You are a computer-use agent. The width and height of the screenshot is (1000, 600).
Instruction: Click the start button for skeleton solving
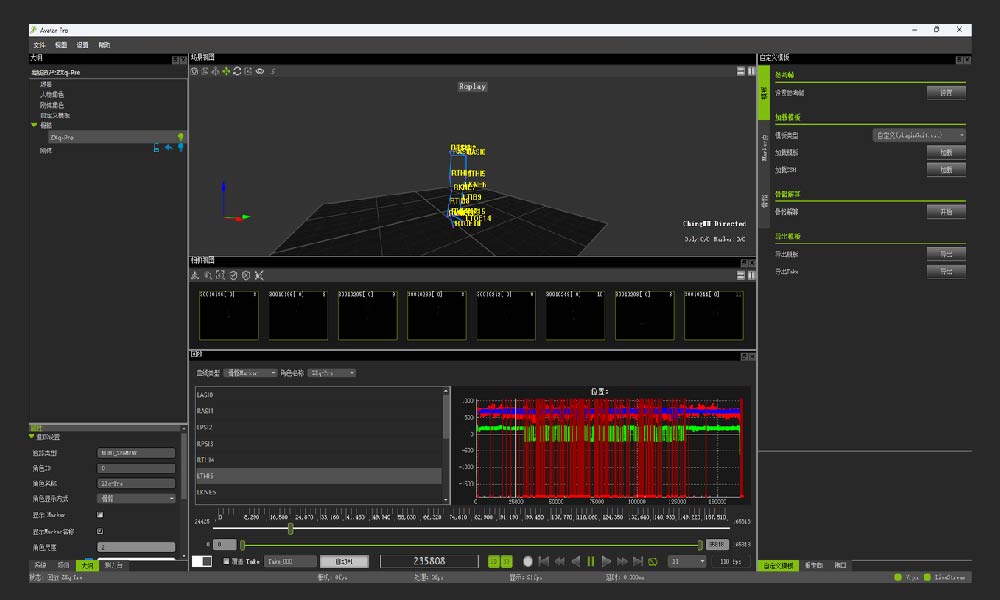[x=946, y=211]
